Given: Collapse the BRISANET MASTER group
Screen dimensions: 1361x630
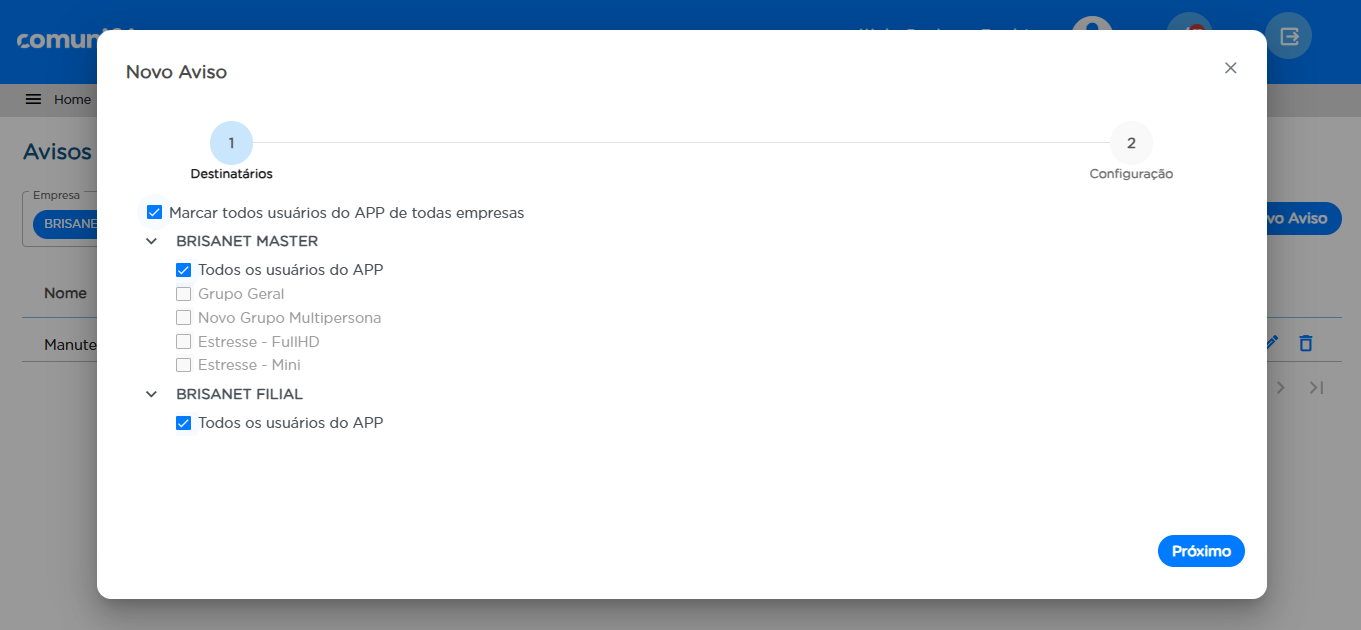Looking at the screenshot, I should click(152, 241).
